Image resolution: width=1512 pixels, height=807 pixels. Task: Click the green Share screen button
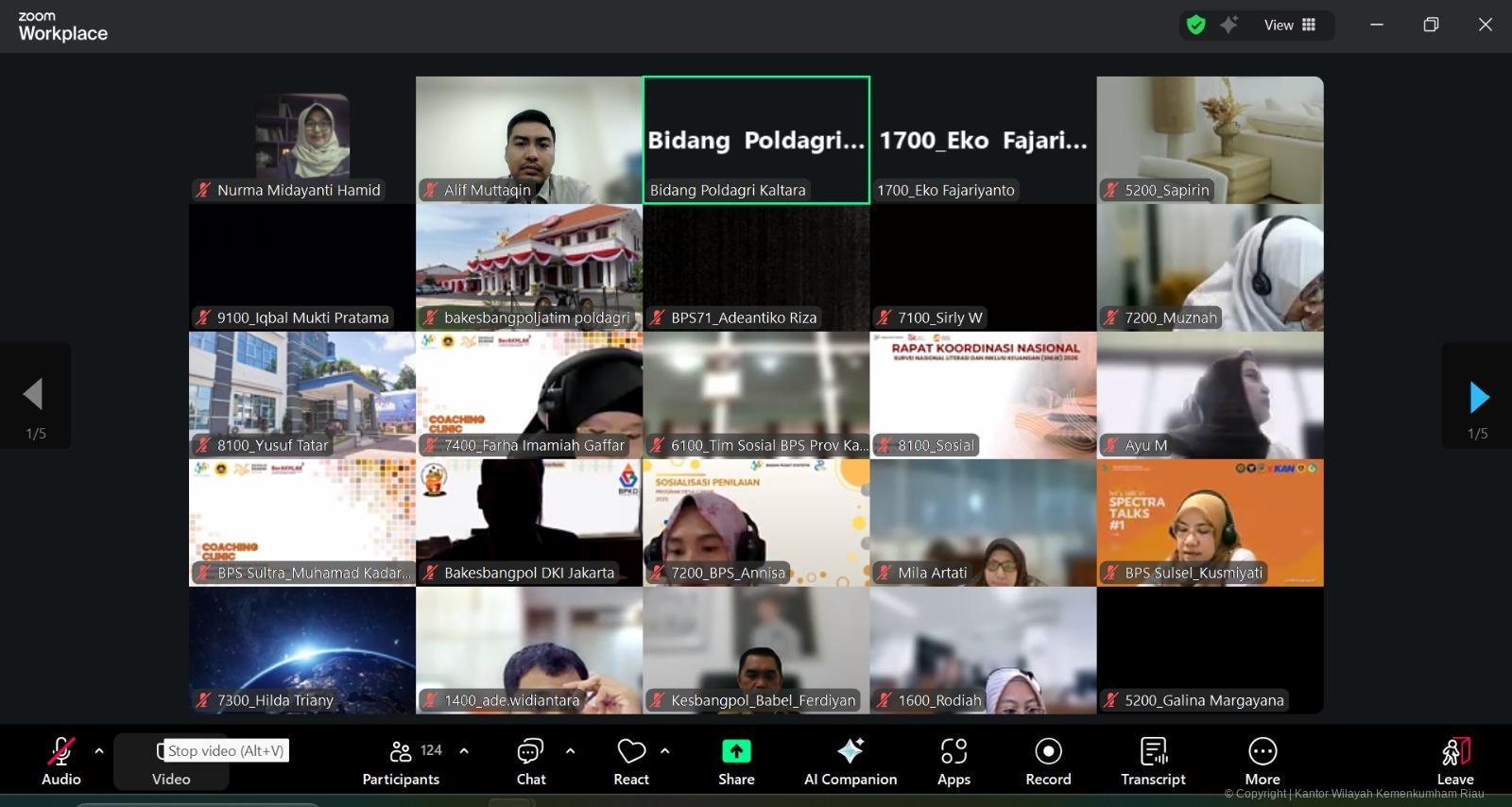click(736, 762)
